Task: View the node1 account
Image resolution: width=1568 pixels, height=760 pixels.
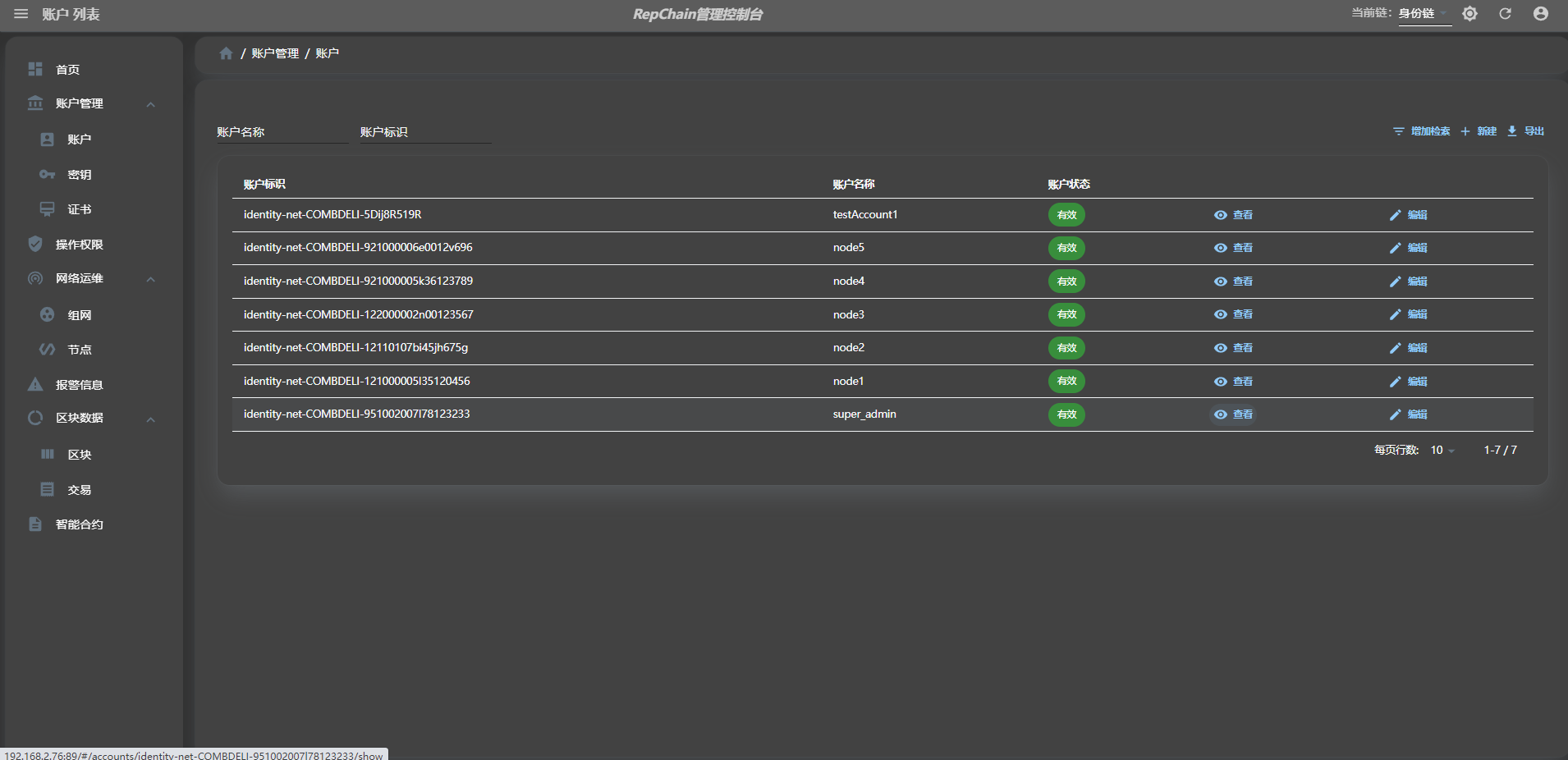Action: click(1233, 382)
